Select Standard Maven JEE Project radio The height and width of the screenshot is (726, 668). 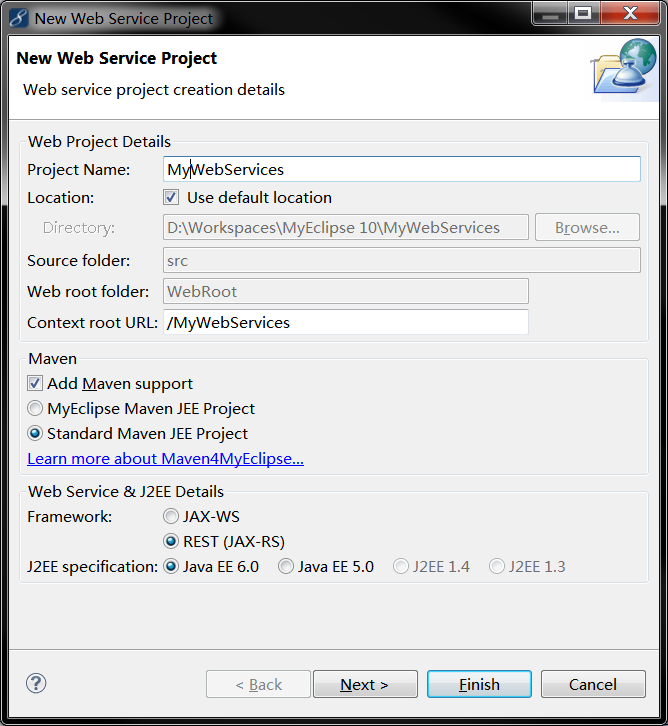tap(35, 433)
